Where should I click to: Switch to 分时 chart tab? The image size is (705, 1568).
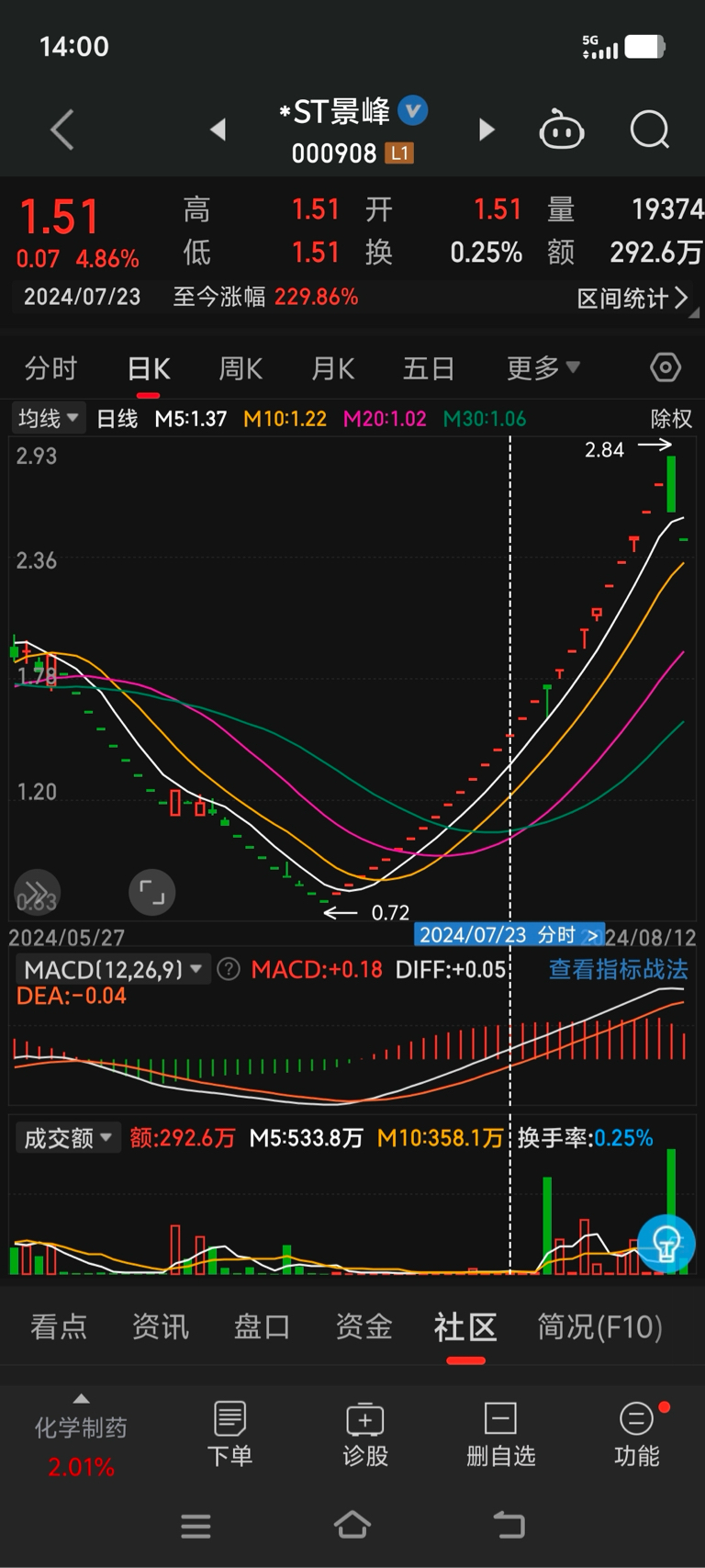[50, 368]
